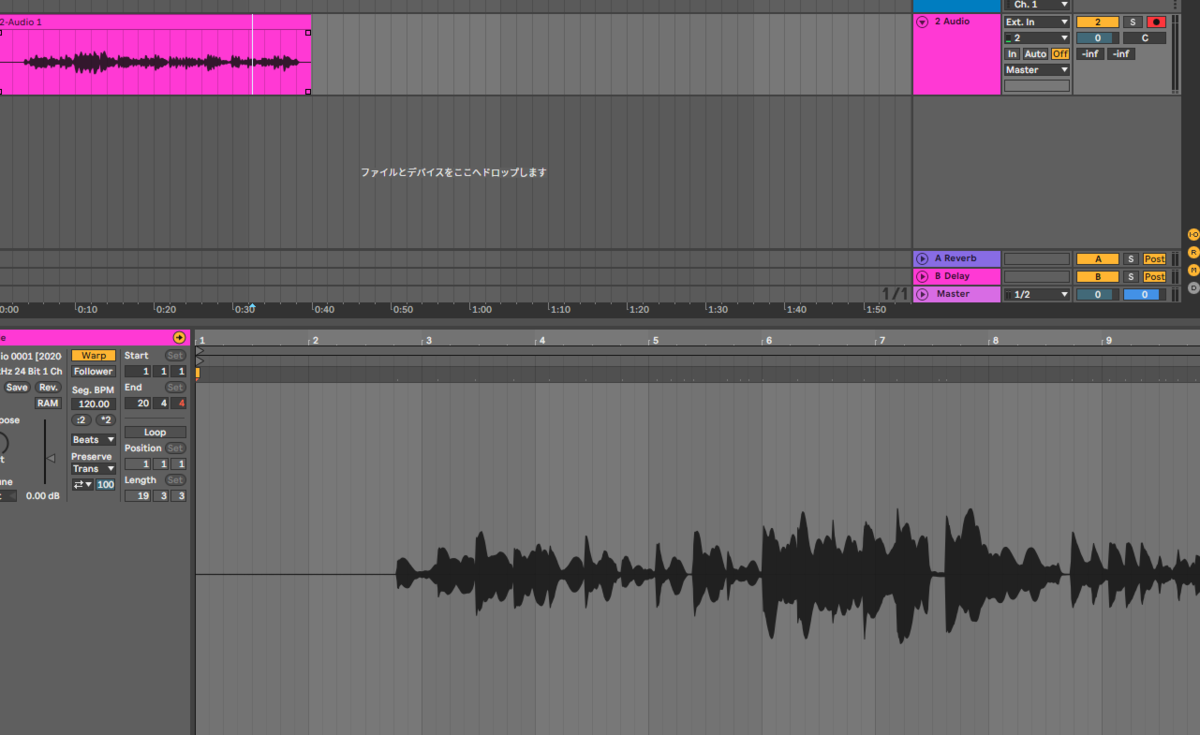
Task: Open the Master 1/2 output dropdown
Action: click(x=1037, y=294)
